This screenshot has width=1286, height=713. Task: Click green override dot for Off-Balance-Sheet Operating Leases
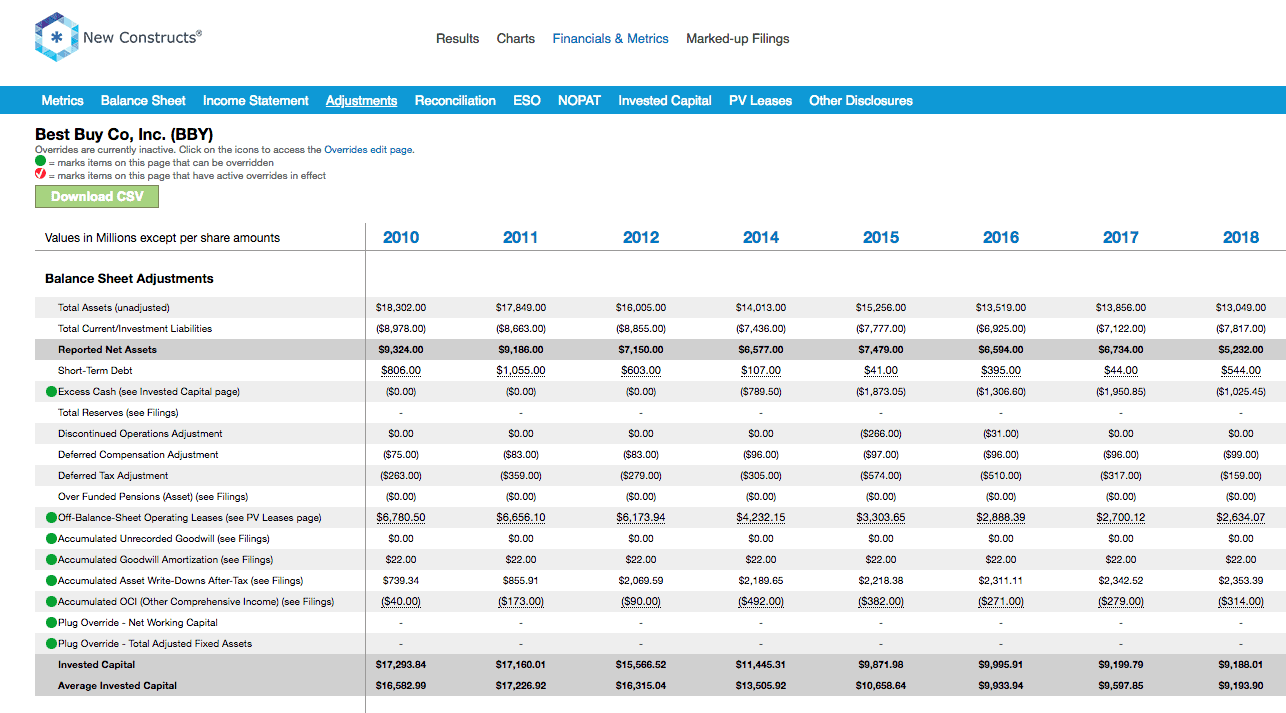[x=52, y=518]
